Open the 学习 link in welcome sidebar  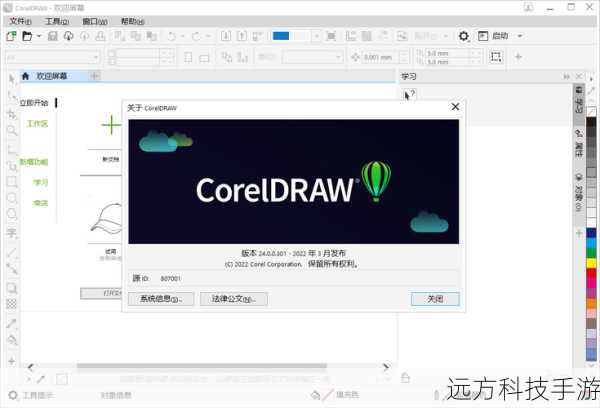(x=41, y=183)
